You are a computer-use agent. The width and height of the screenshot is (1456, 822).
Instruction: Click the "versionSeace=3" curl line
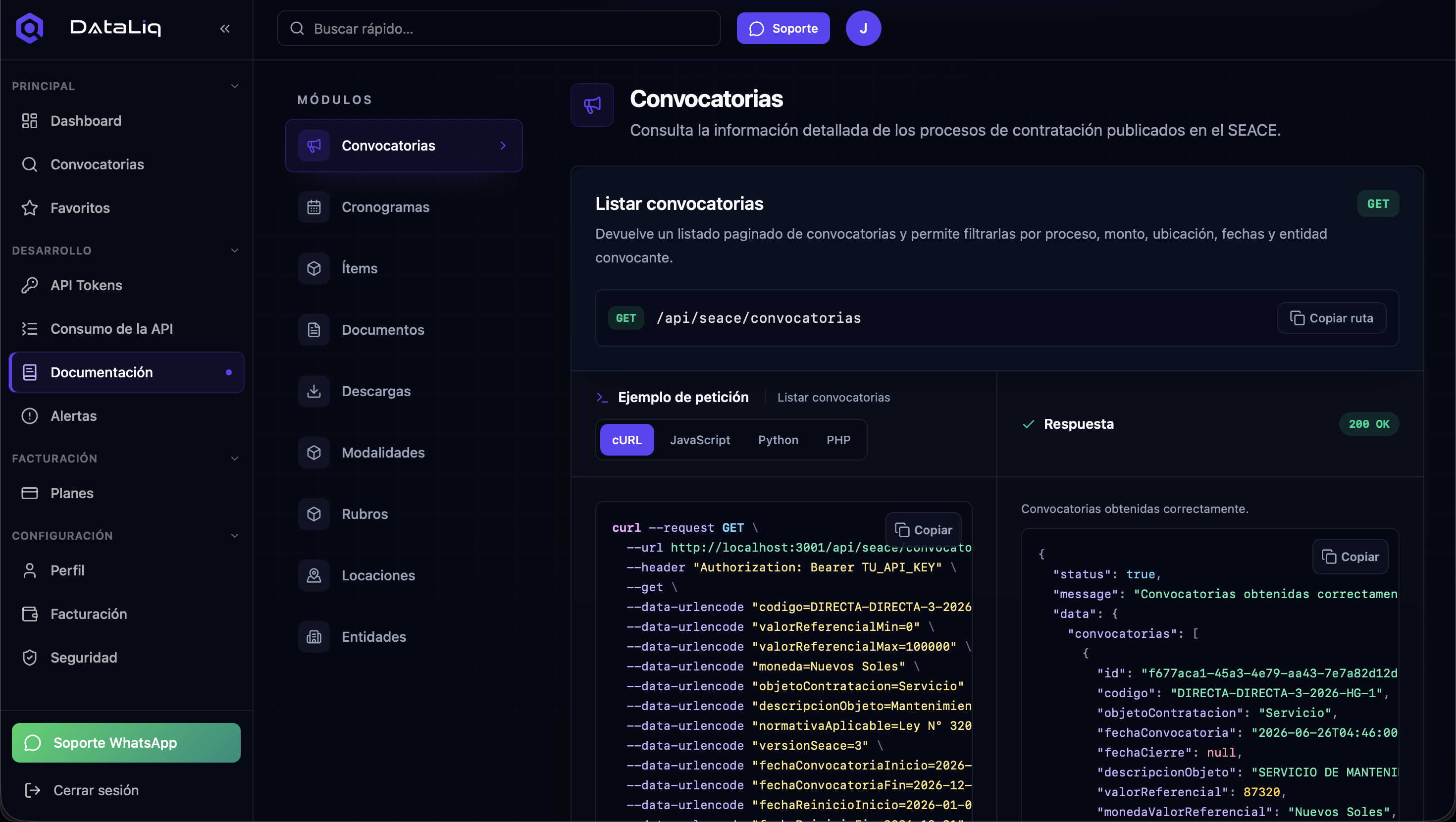click(x=754, y=745)
